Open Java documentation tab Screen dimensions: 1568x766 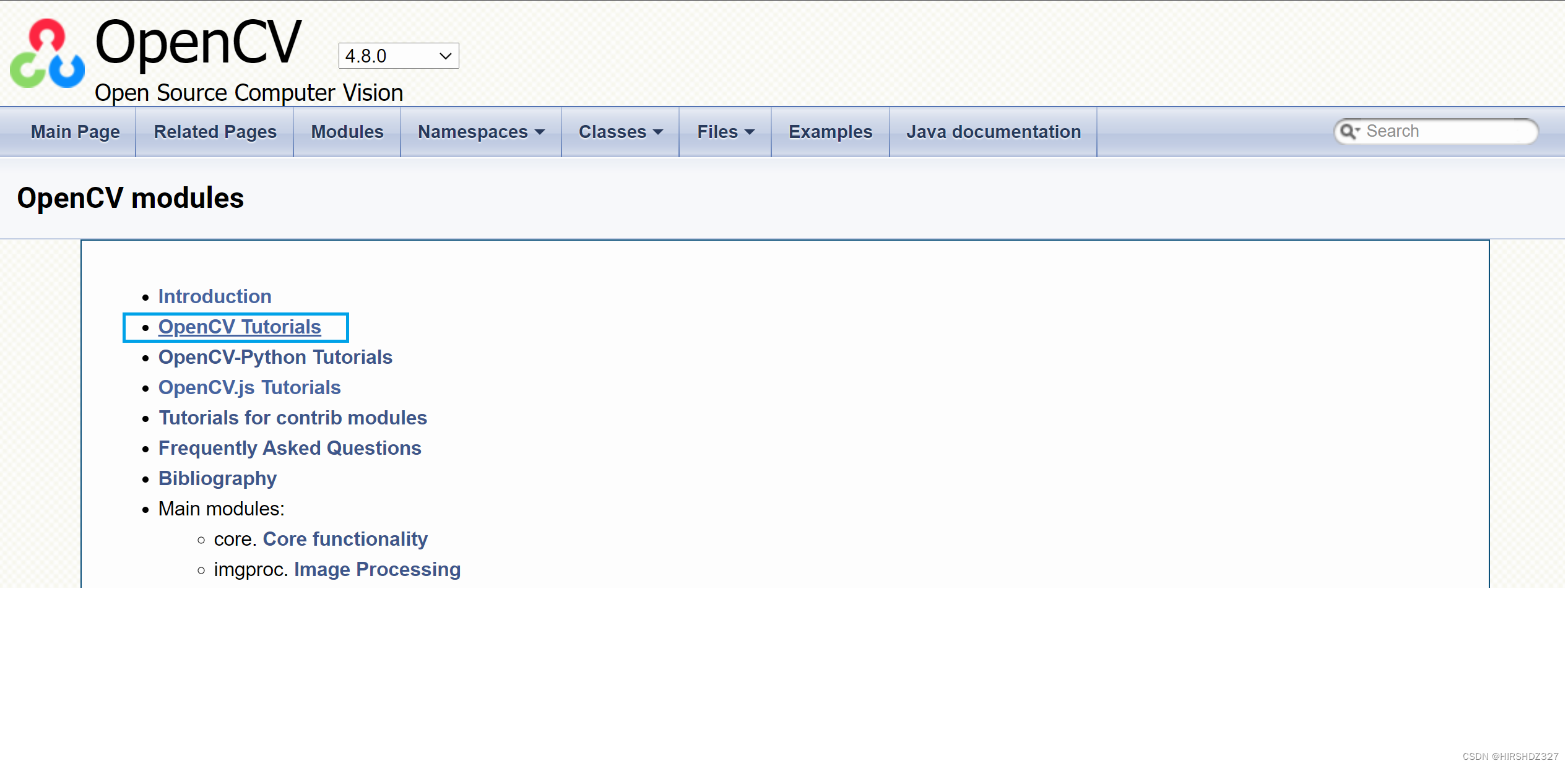pyautogui.click(x=993, y=132)
